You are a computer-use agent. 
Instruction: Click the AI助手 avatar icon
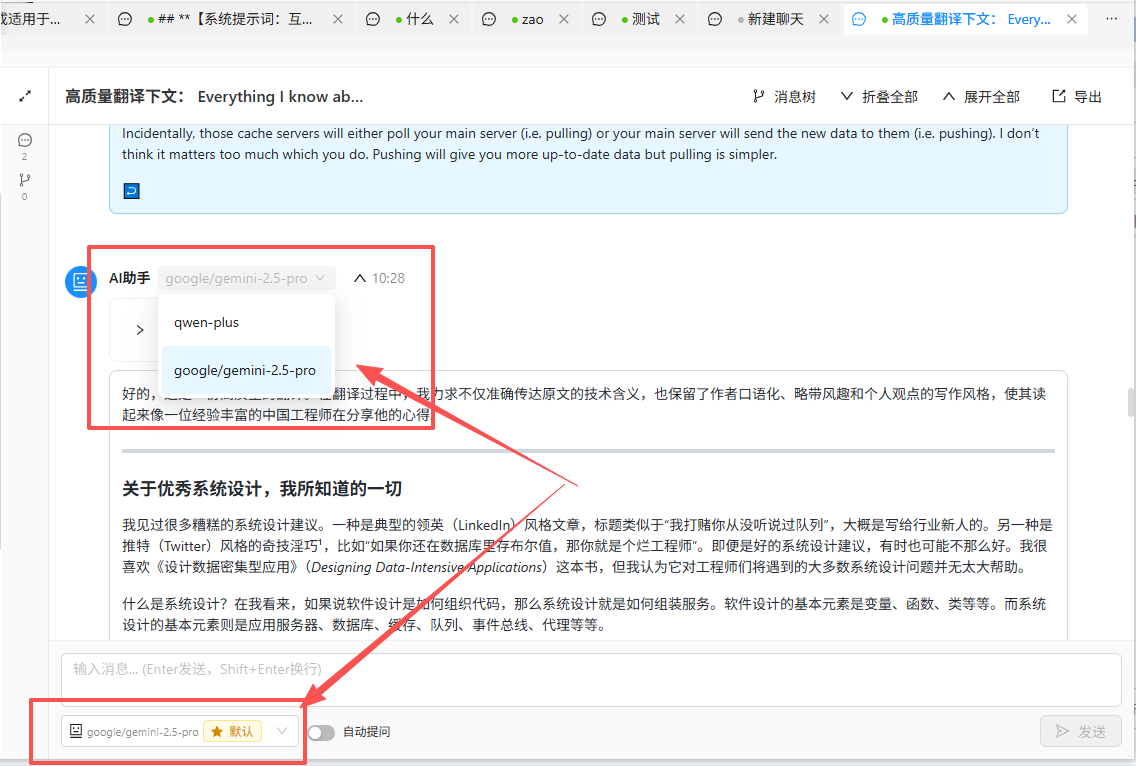(80, 281)
